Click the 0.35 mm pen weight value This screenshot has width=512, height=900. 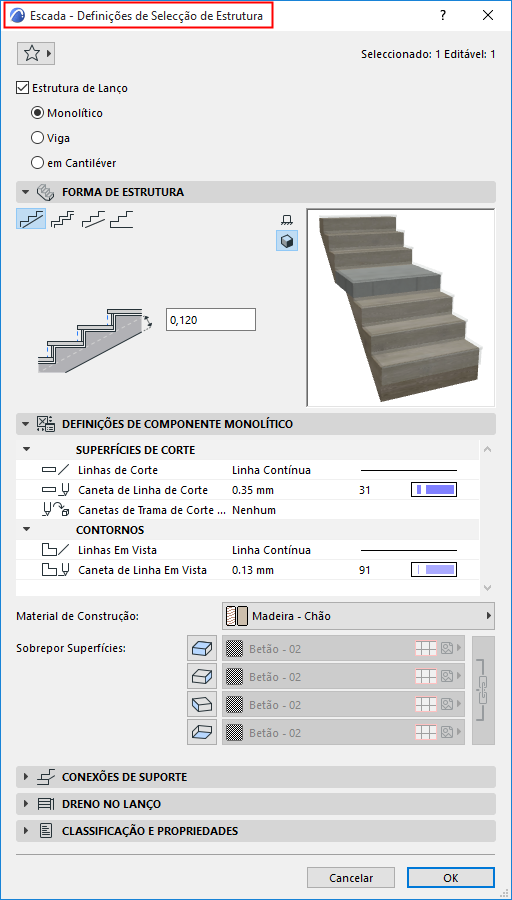[253, 490]
